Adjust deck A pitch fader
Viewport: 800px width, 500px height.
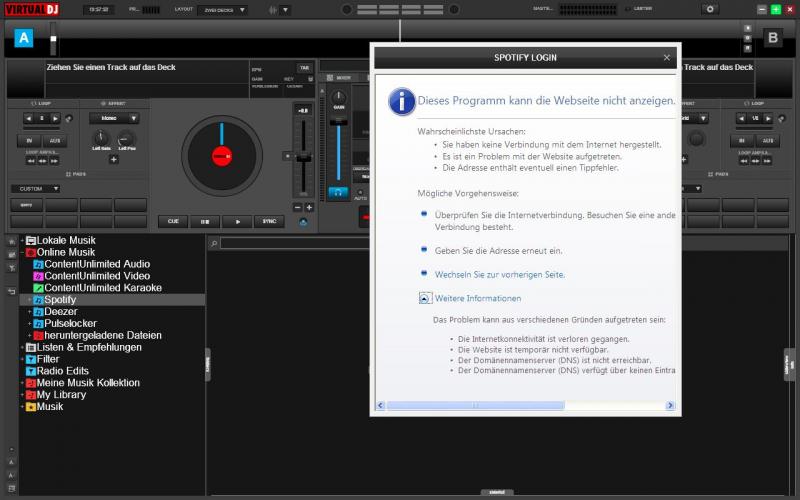pos(304,159)
